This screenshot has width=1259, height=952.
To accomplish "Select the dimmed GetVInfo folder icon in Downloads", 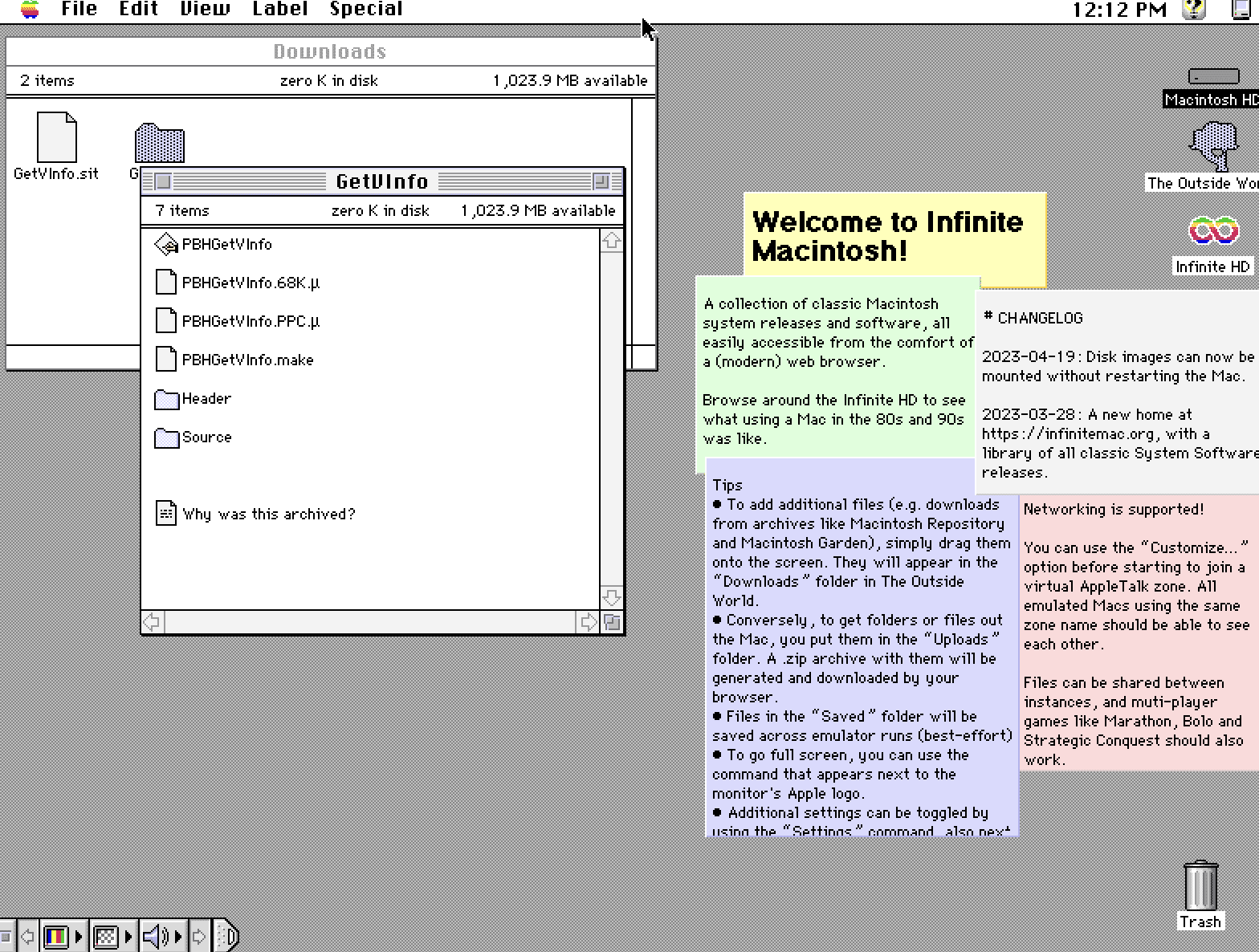I will (x=160, y=143).
